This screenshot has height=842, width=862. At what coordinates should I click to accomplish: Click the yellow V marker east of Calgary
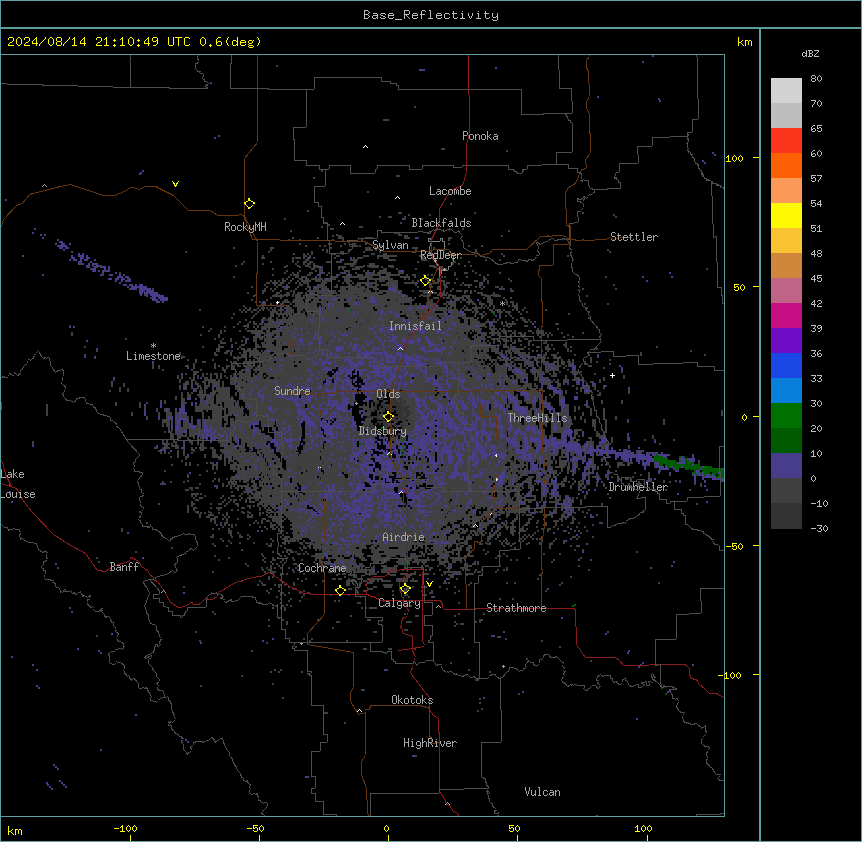pyautogui.click(x=429, y=584)
